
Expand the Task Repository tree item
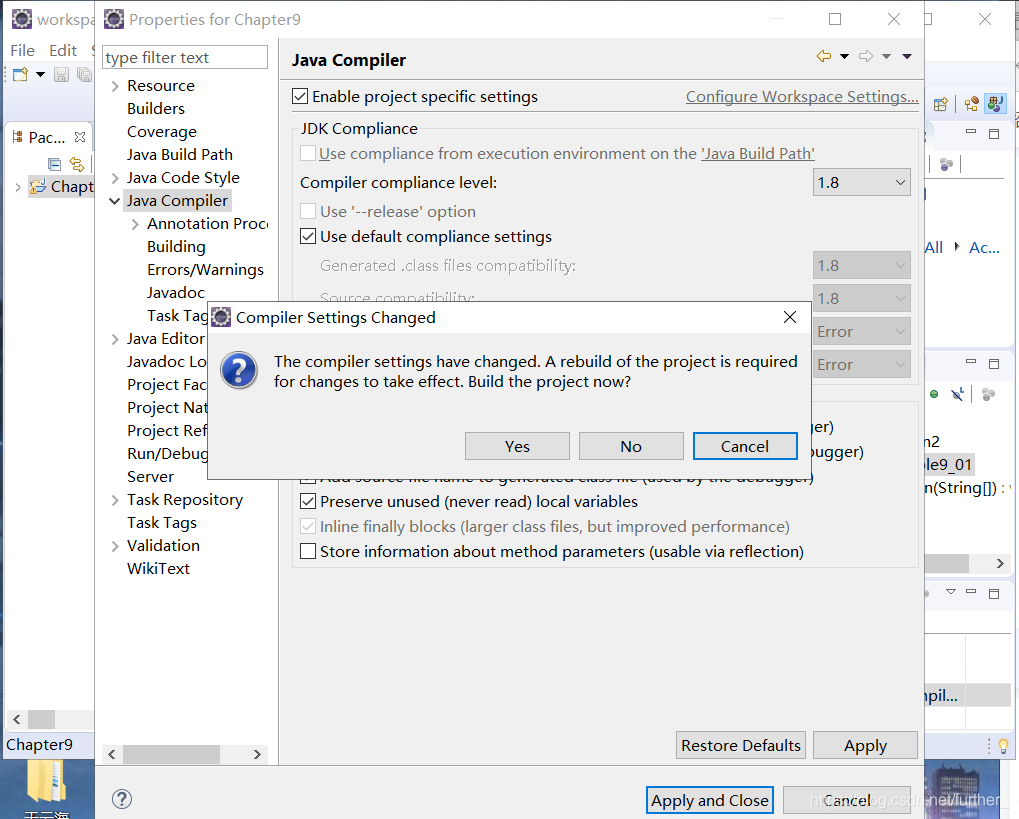[x=118, y=499]
